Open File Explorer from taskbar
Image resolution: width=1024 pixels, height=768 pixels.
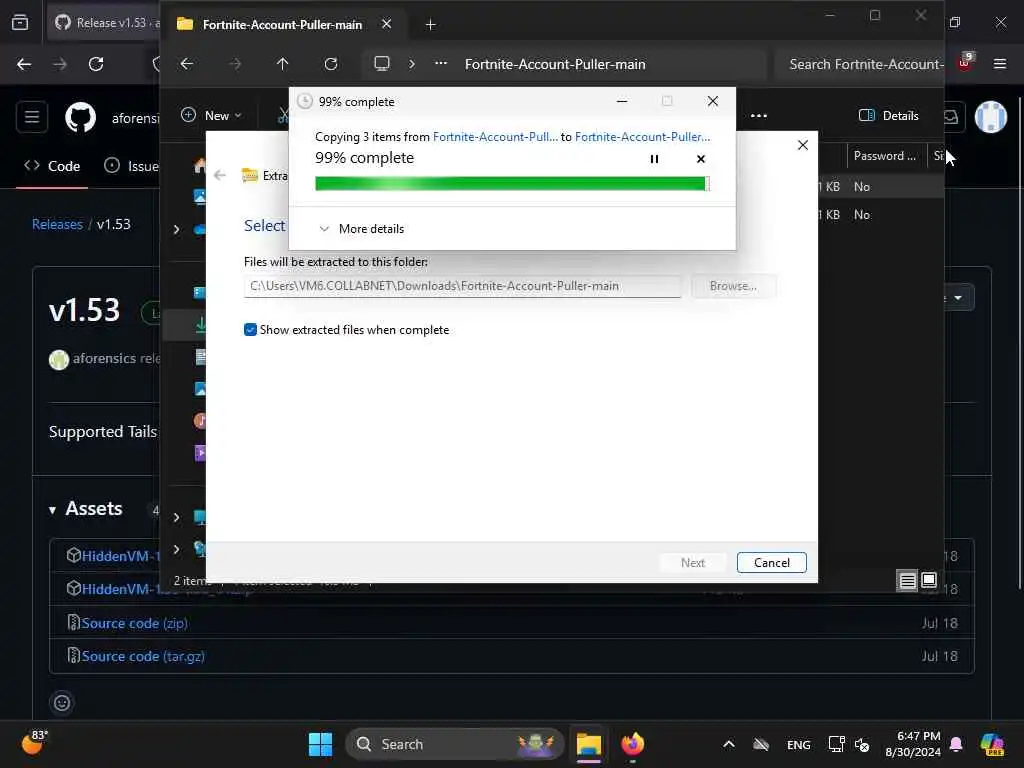[588, 744]
